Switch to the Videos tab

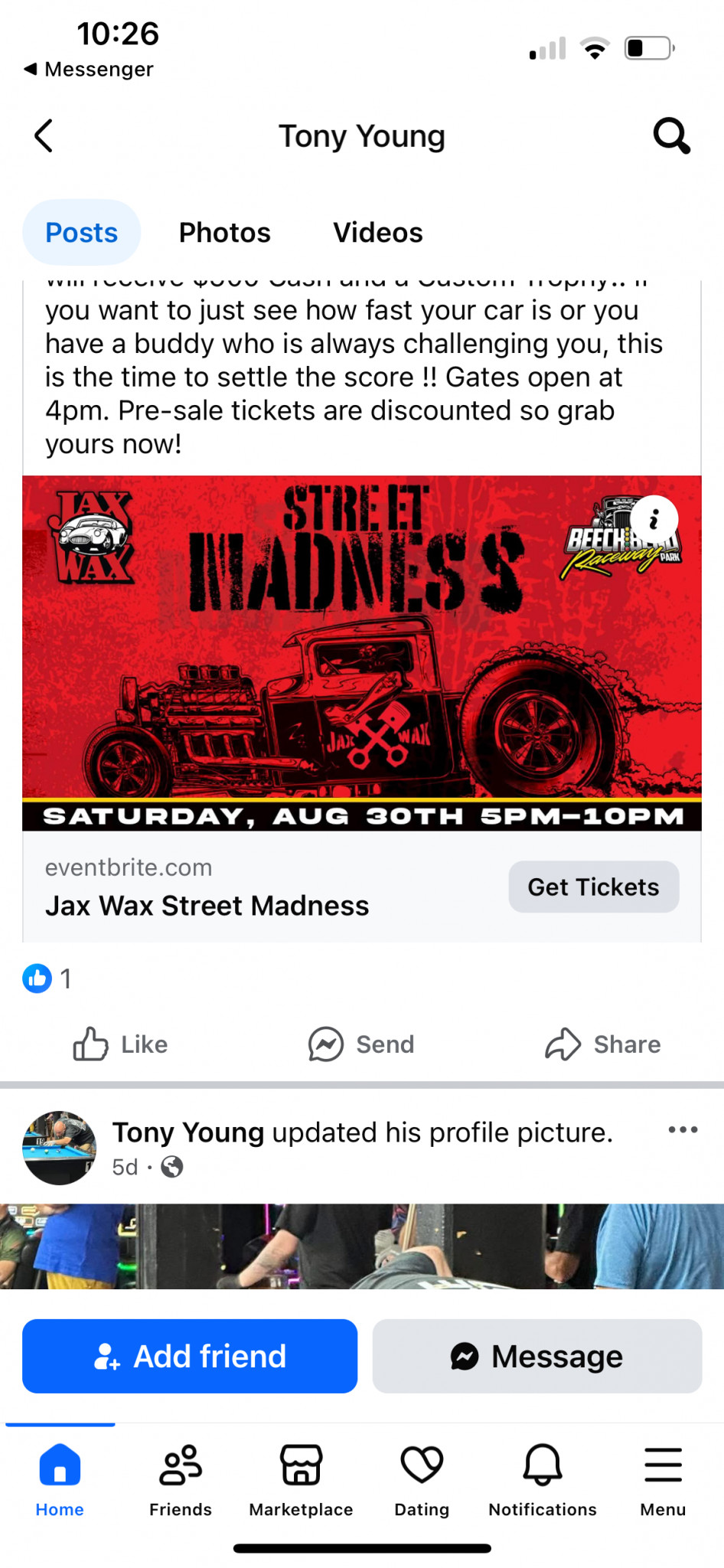378,233
